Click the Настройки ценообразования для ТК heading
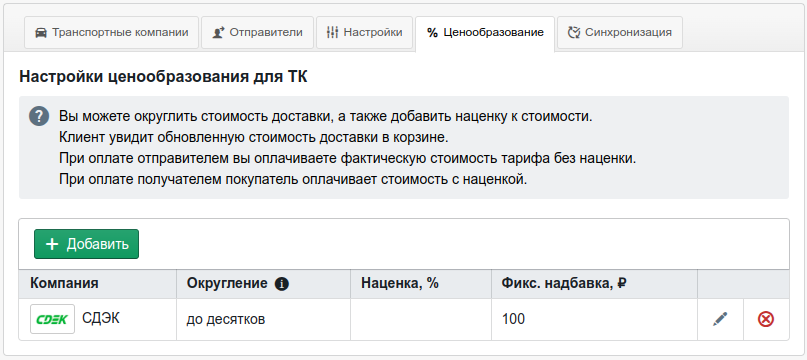Viewport: 807px width, 360px height. click(163, 77)
